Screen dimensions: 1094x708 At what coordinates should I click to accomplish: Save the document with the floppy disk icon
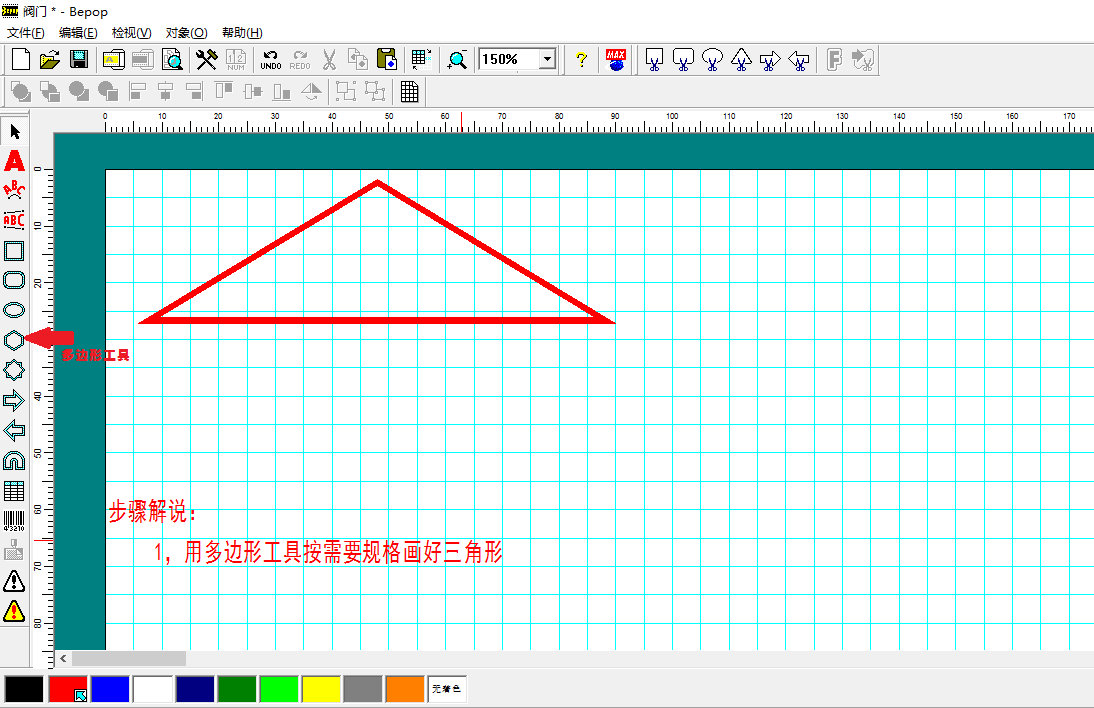[x=79, y=60]
